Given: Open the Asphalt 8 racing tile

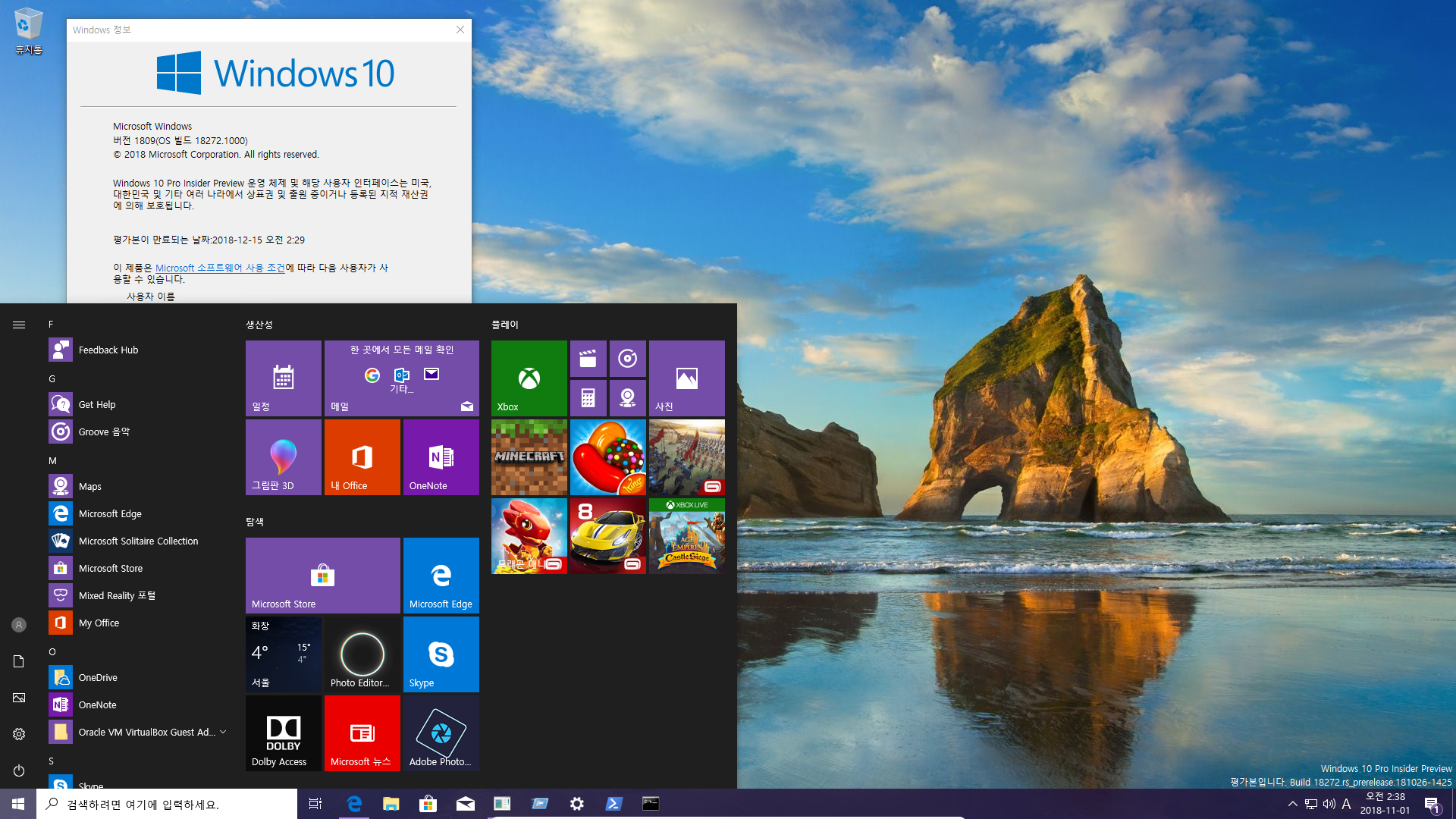Looking at the screenshot, I should pyautogui.click(x=608, y=536).
